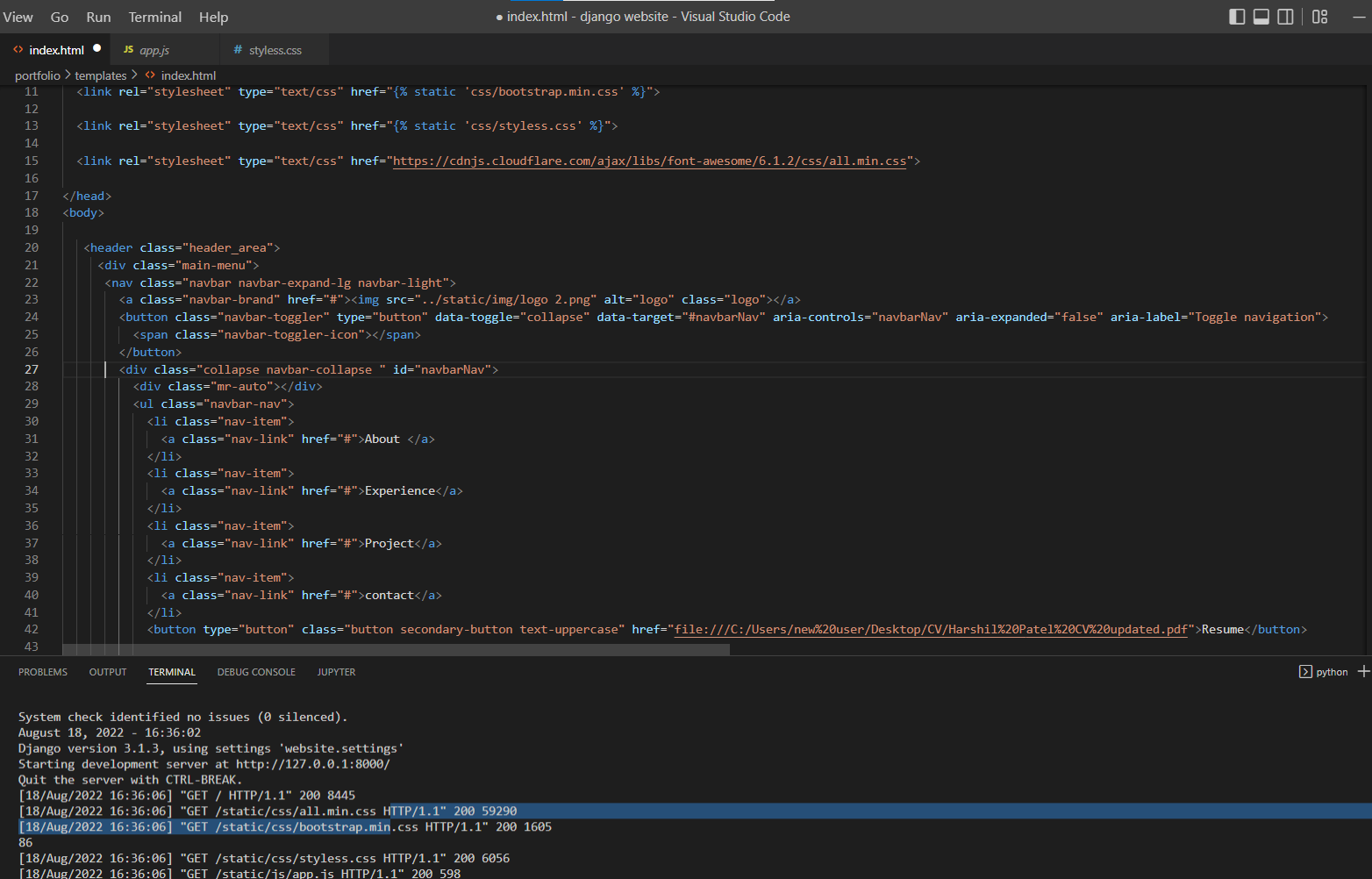Click the HTML icon in the index.html breadcrumb
Viewport: 1372px width, 879px height.
coord(150,75)
